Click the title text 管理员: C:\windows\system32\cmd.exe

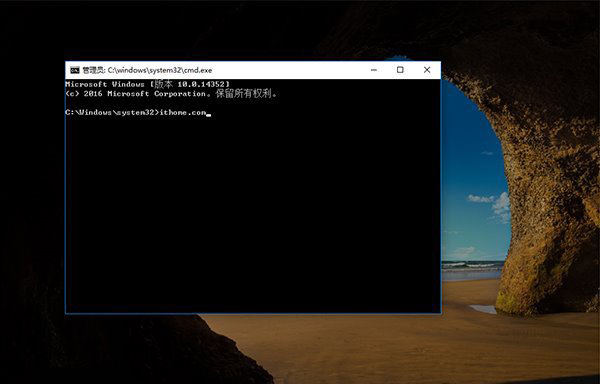pyautogui.click(x=147, y=70)
